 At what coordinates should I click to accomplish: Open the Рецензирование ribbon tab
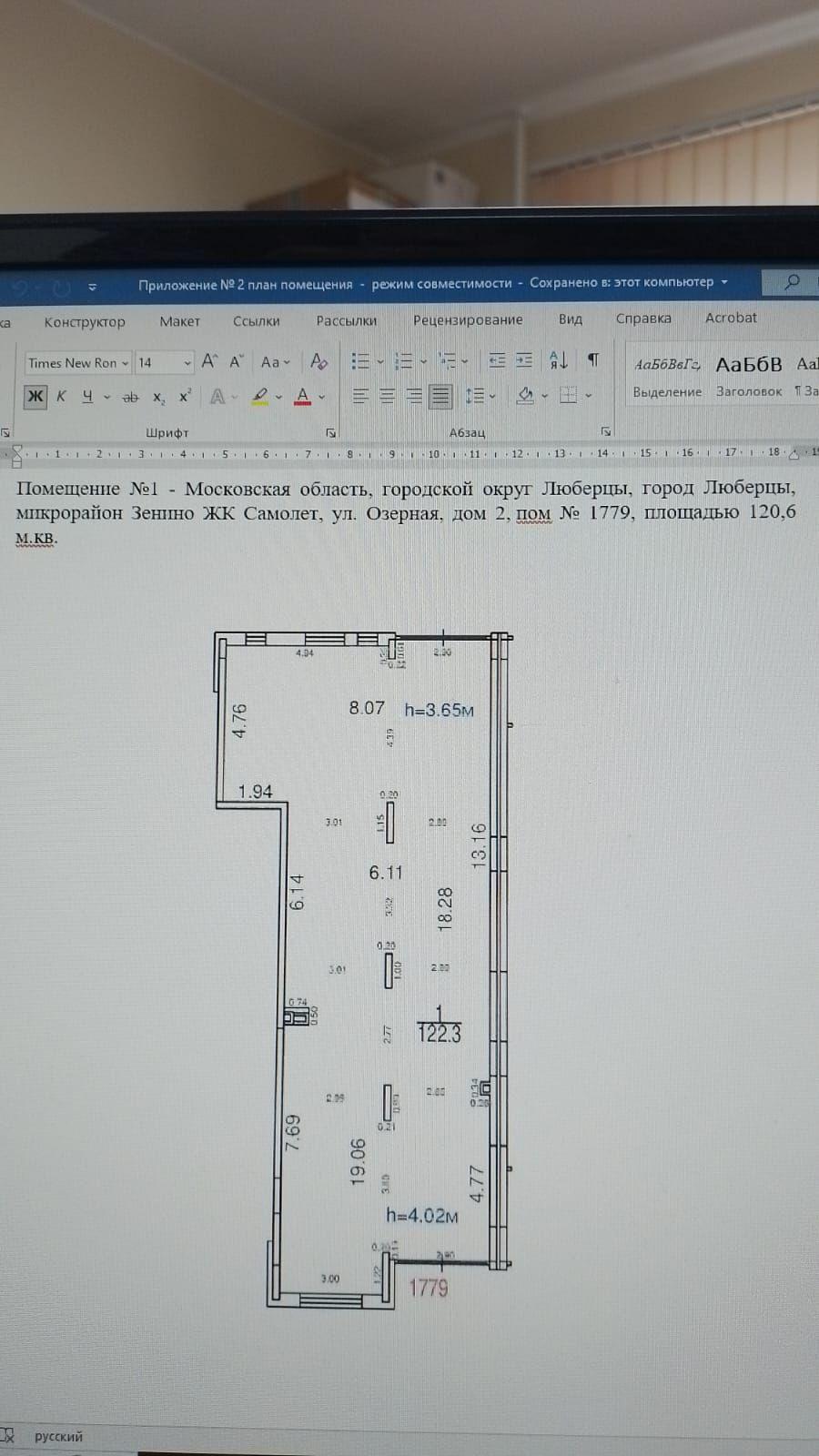pos(468,320)
